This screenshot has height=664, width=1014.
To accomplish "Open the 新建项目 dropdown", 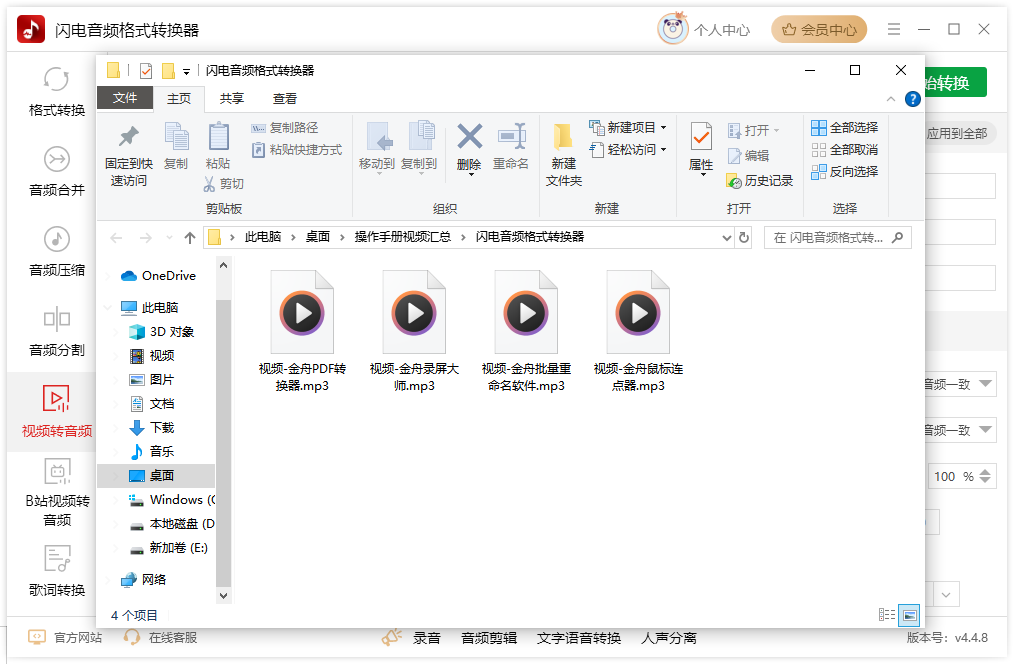I will 627,127.
